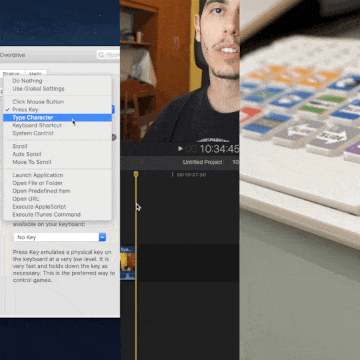
Task: Choose System Control action
Action: [57, 133]
